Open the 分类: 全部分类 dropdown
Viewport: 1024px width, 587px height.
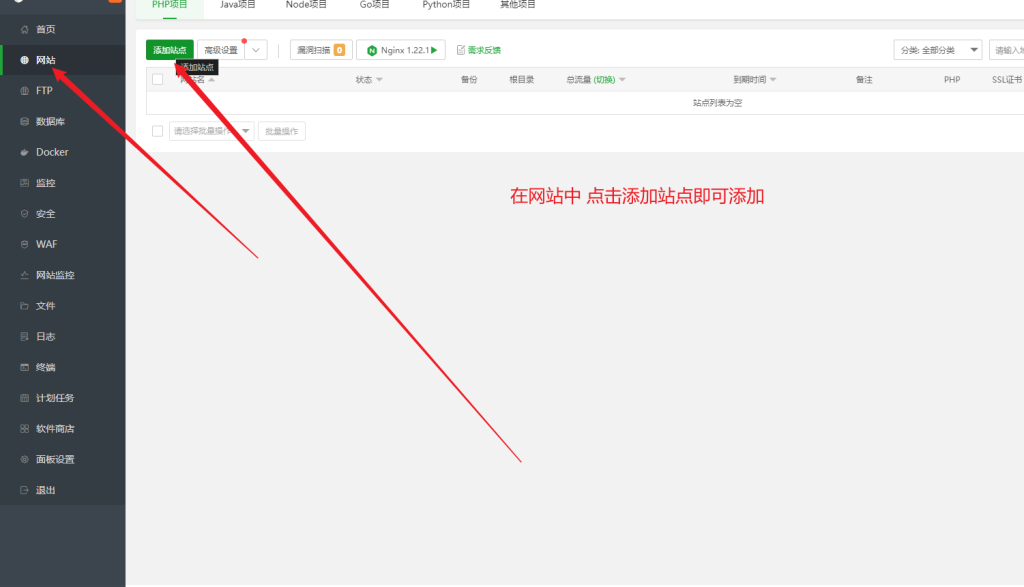[937, 50]
